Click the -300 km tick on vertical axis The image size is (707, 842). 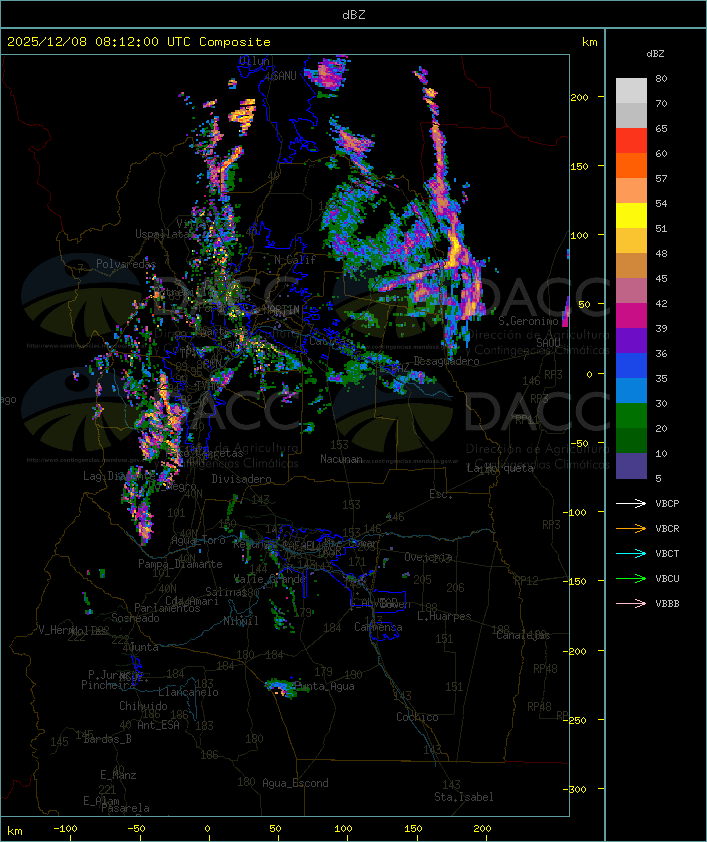pyautogui.click(x=577, y=789)
